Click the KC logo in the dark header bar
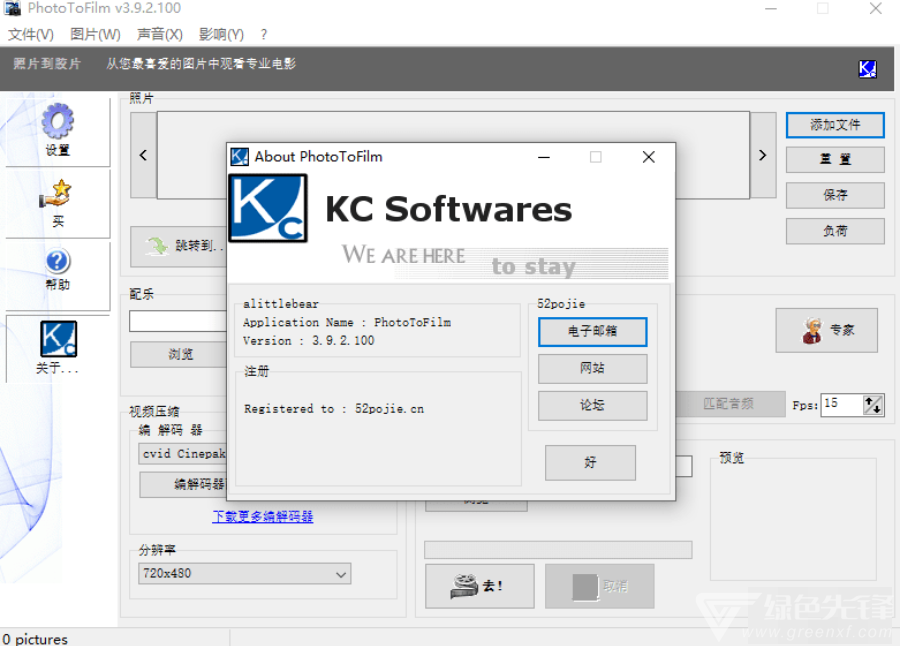The width and height of the screenshot is (903, 646). (867, 69)
